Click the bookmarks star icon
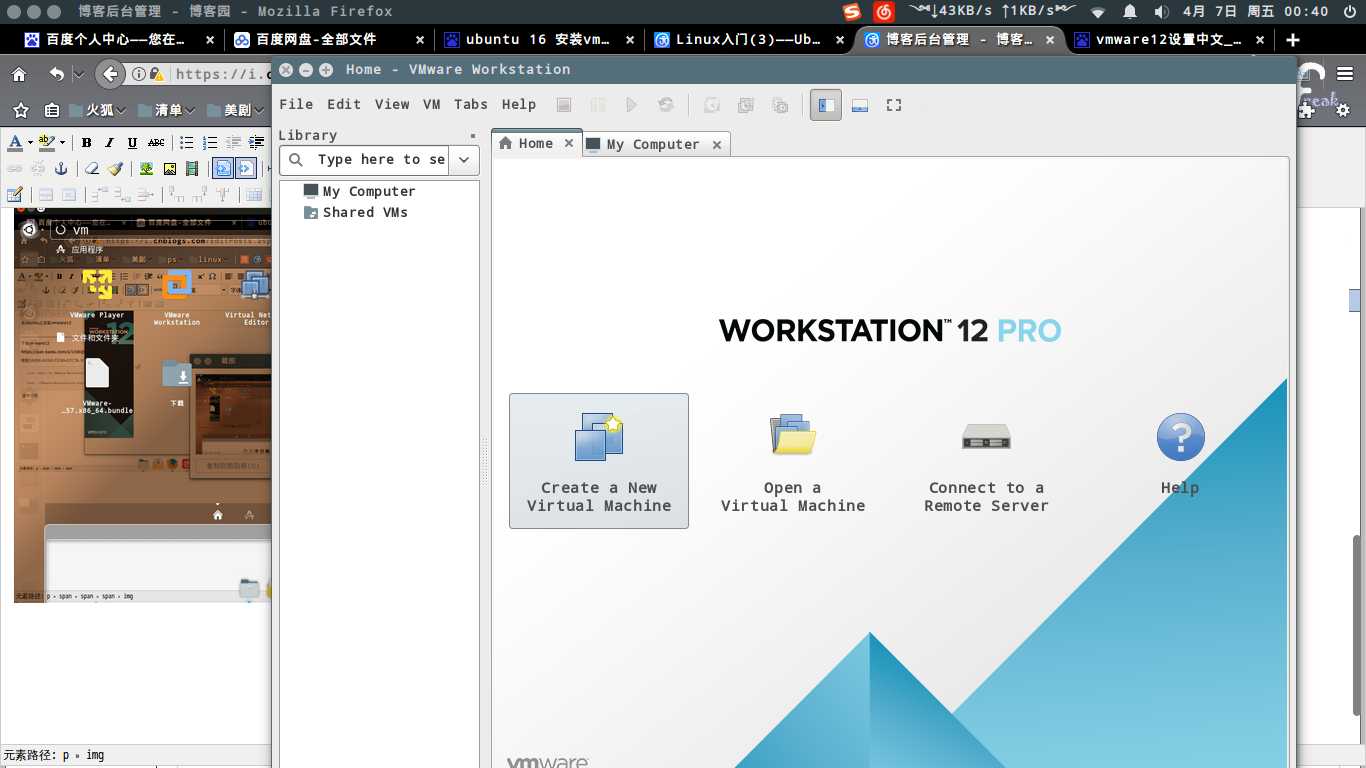This screenshot has width=1366, height=768. coord(20,110)
